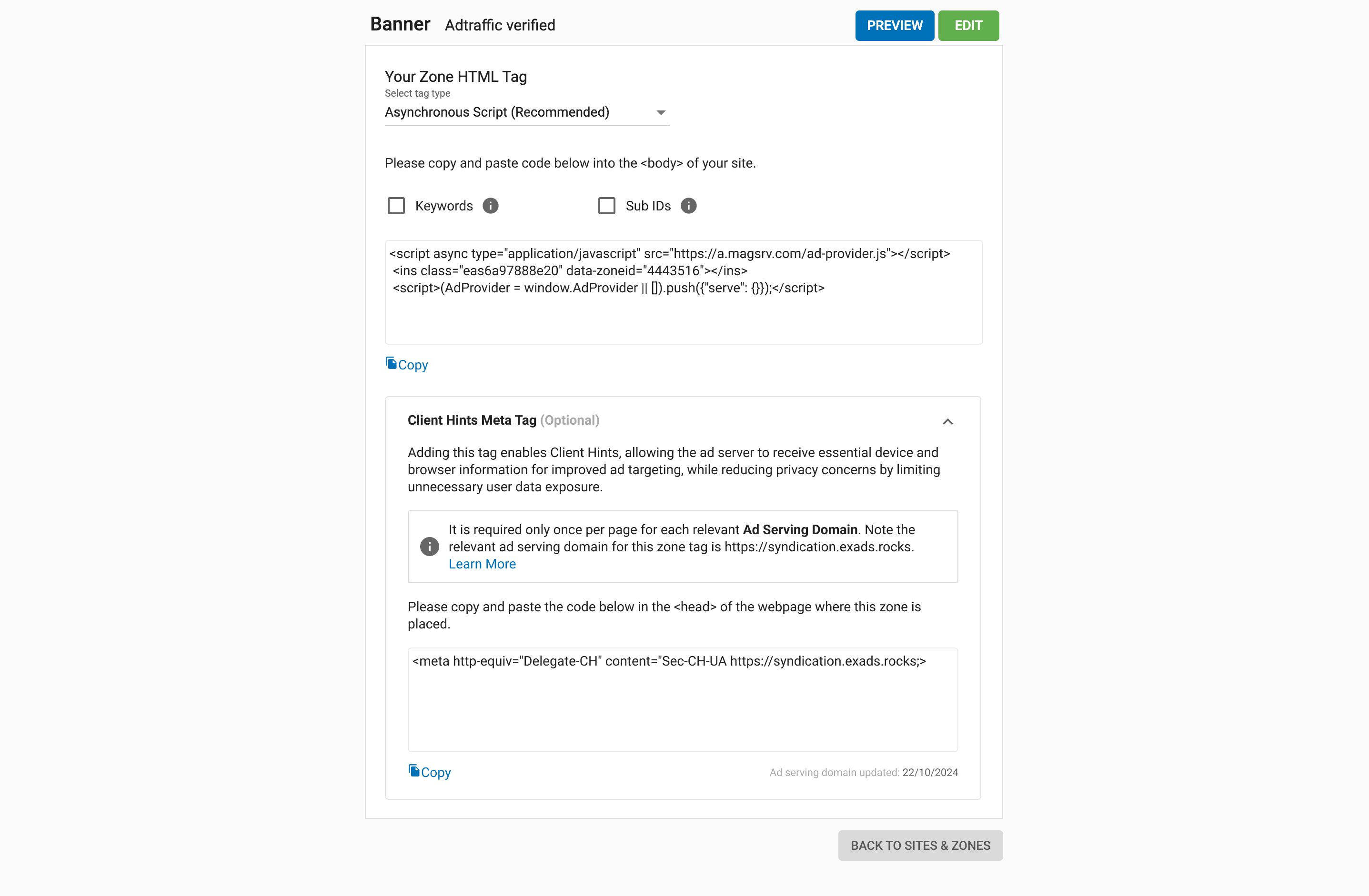
Task: Click the Delegate-CH meta tag textarea
Action: click(x=682, y=707)
